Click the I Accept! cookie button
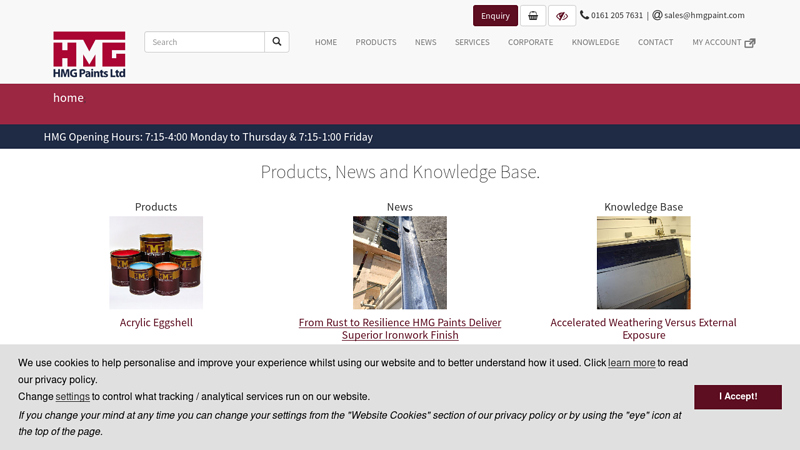Screen dimensions: 800x450 (x=738, y=397)
